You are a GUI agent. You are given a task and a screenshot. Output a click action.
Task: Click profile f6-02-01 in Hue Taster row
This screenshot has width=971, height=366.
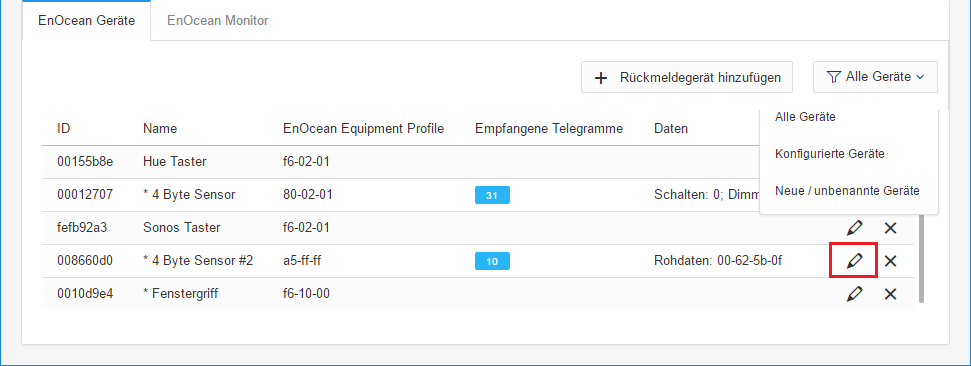coord(306,162)
